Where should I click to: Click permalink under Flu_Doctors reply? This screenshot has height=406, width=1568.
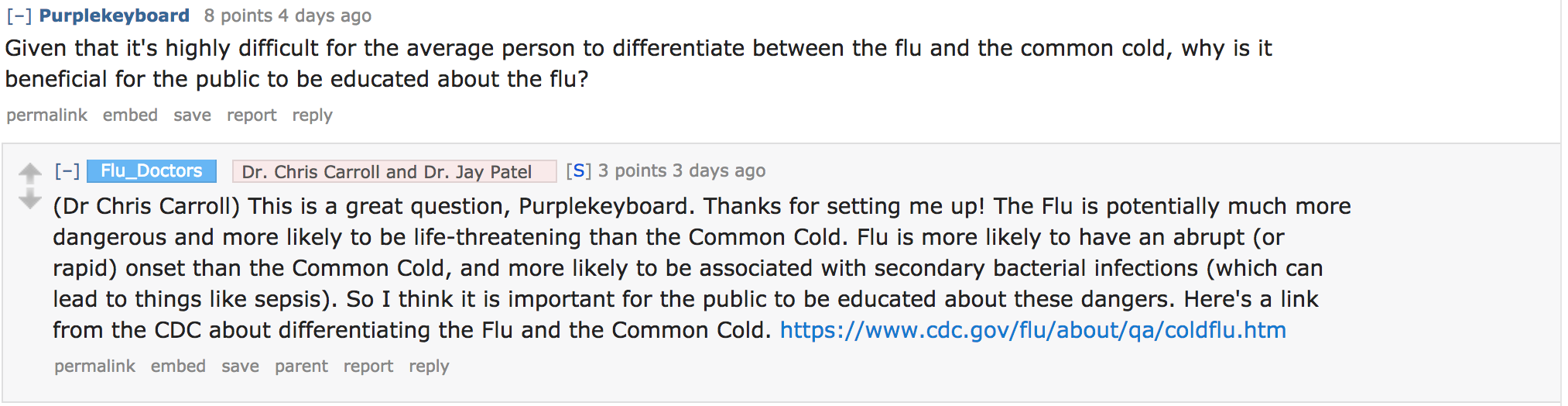tap(94, 366)
